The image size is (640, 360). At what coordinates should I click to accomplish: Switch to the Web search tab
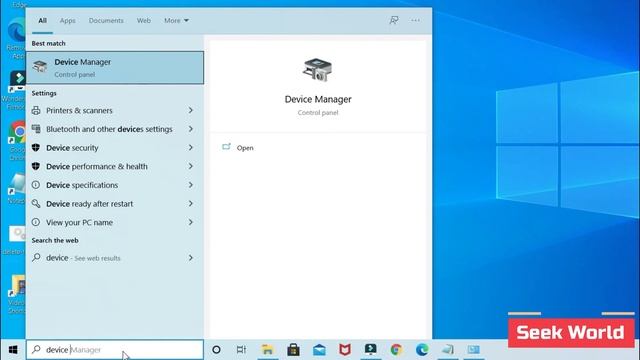click(144, 20)
